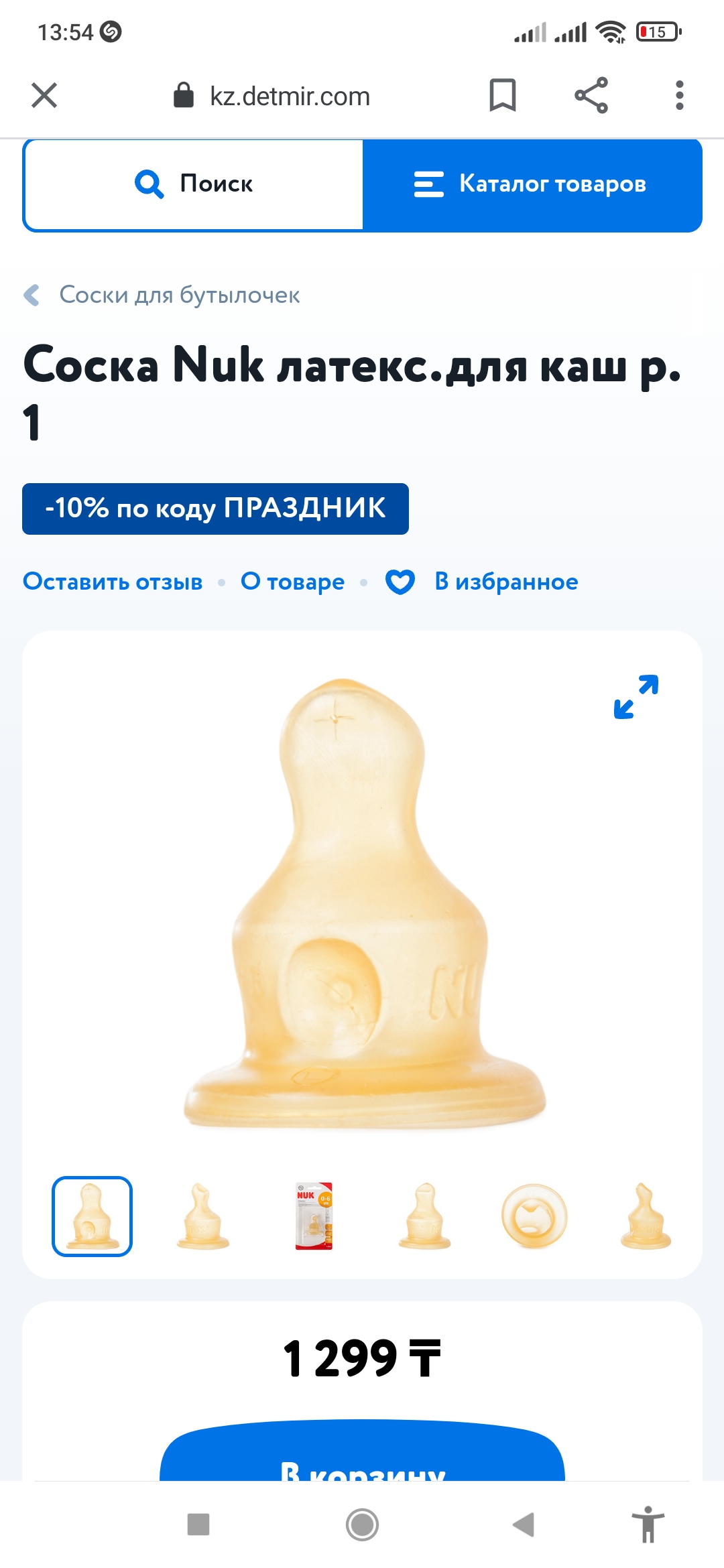Open the three-dot browser menu
The height and width of the screenshot is (1568, 724).
tap(680, 95)
